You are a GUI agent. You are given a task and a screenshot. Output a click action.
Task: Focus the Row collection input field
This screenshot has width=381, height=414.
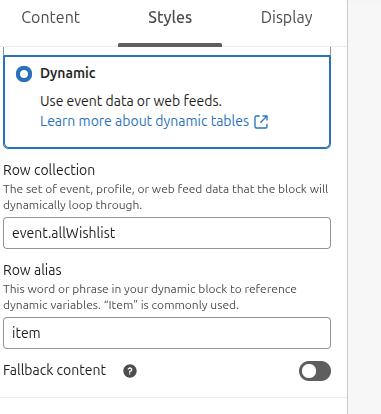coord(167,233)
